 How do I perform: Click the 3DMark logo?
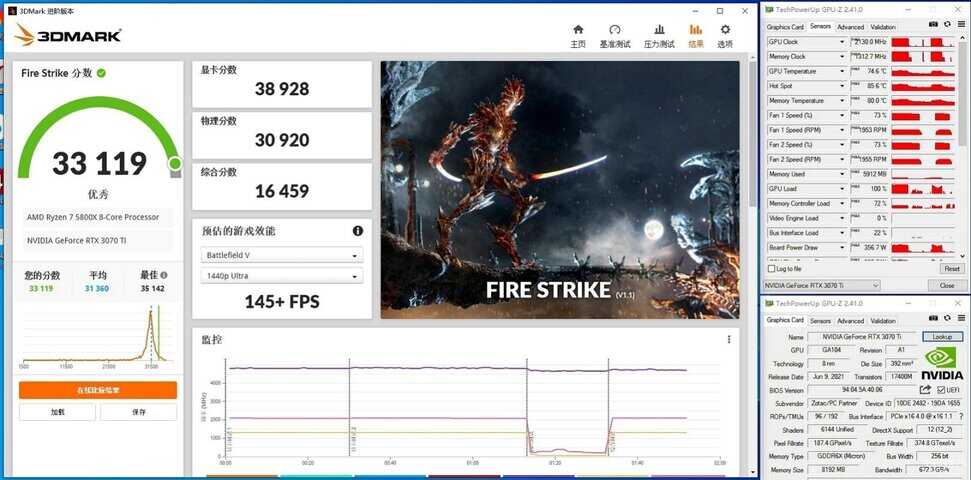coord(68,35)
